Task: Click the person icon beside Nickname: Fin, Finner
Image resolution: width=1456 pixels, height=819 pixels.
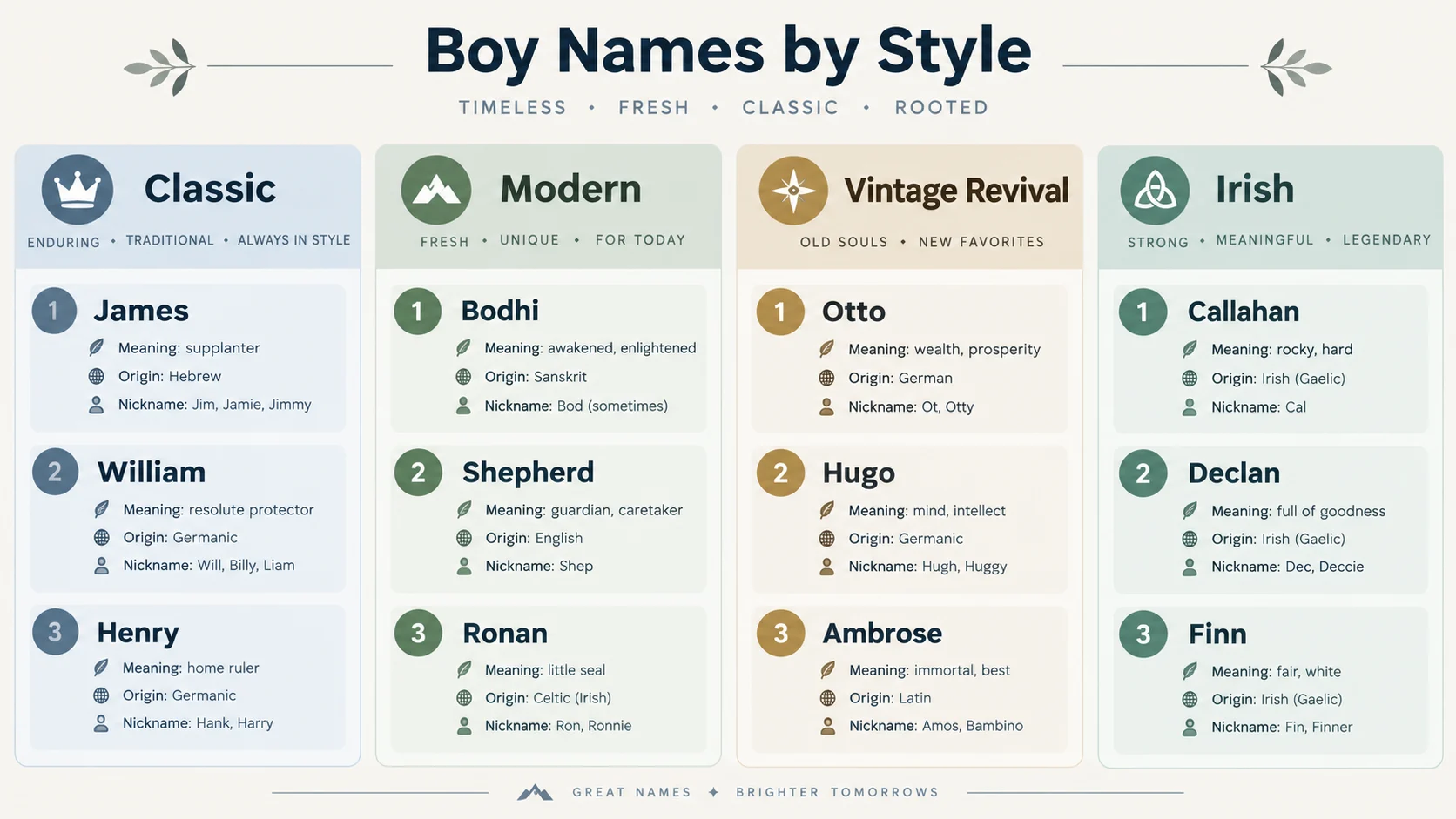Action: pyautogui.click(x=1190, y=728)
